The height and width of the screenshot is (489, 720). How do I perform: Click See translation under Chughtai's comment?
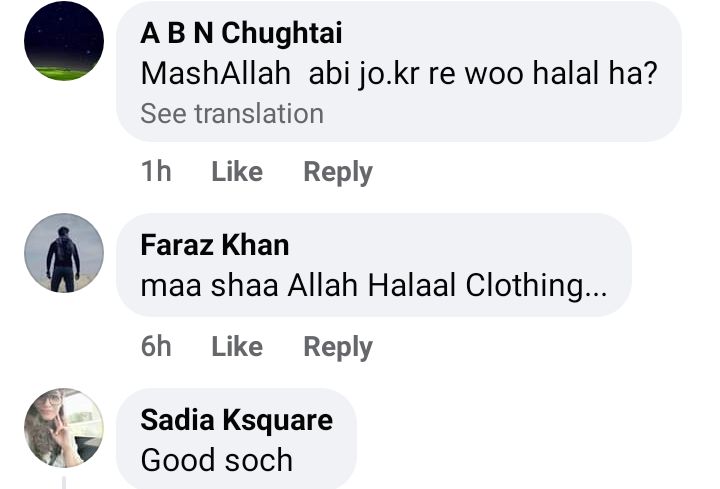click(x=232, y=114)
